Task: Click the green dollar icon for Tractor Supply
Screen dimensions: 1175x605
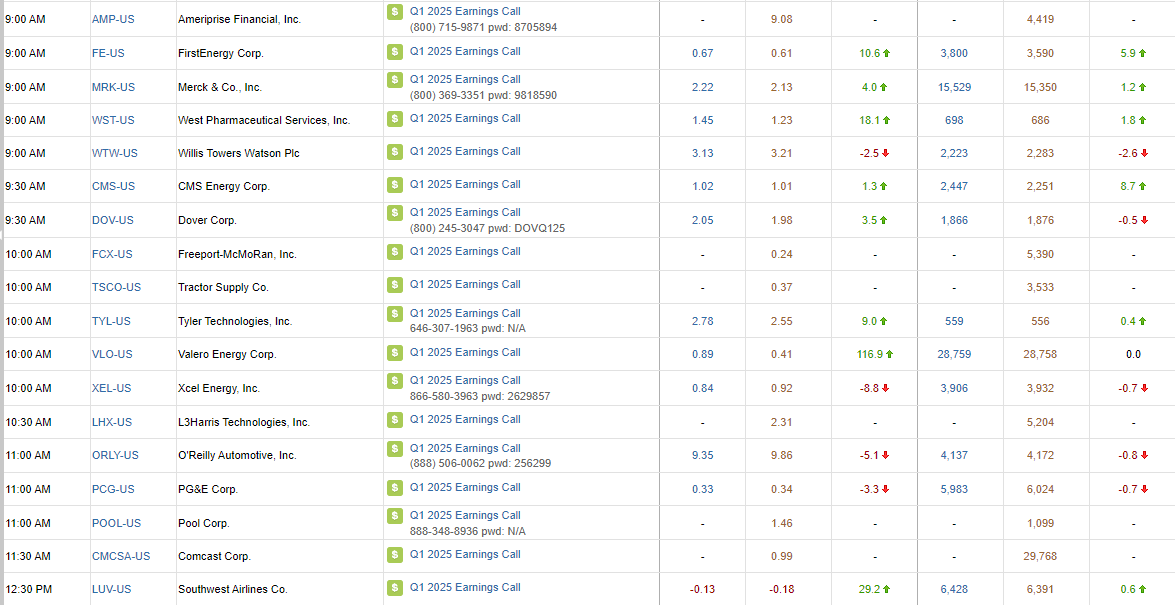Action: [x=395, y=284]
